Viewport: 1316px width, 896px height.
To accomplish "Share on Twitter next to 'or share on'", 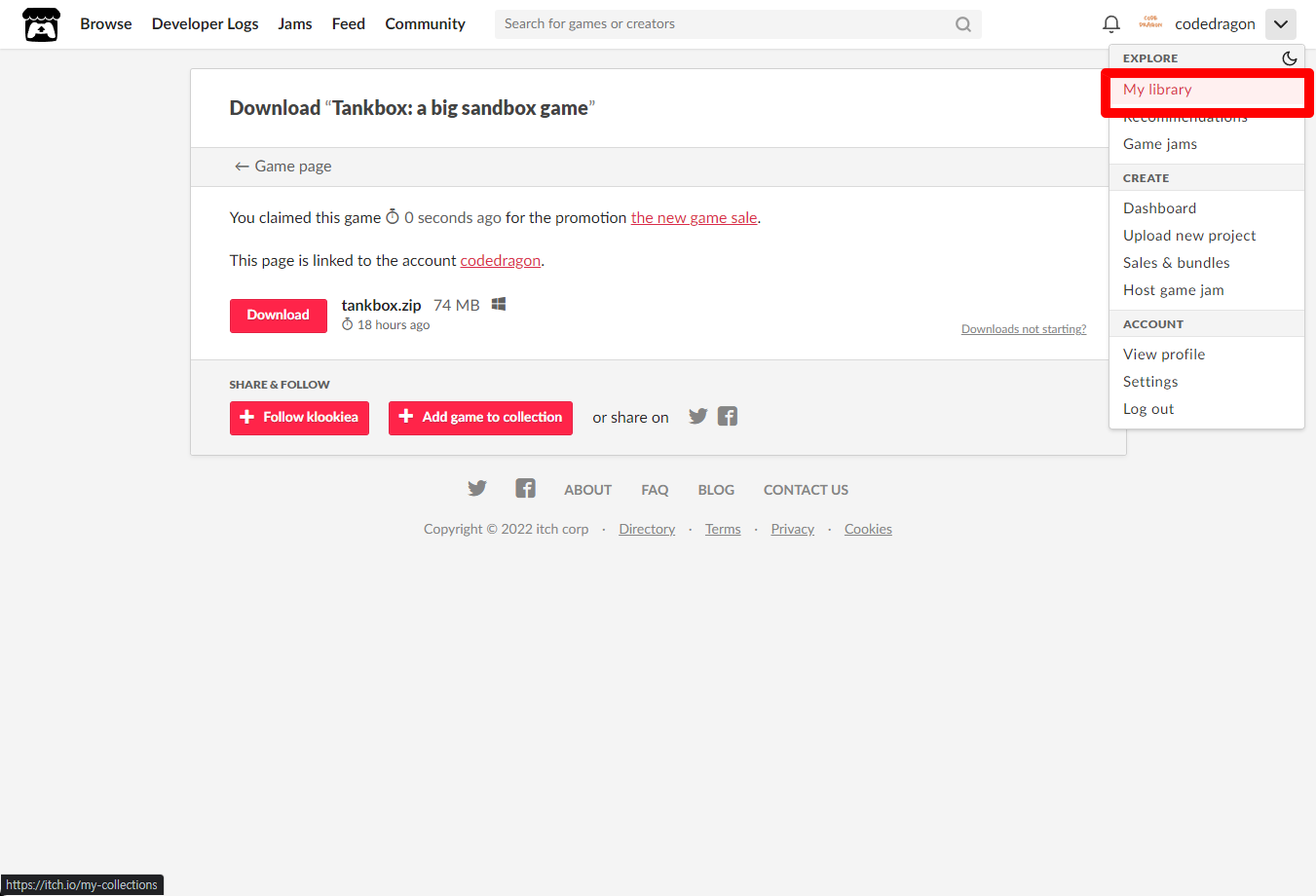I will tap(697, 417).
